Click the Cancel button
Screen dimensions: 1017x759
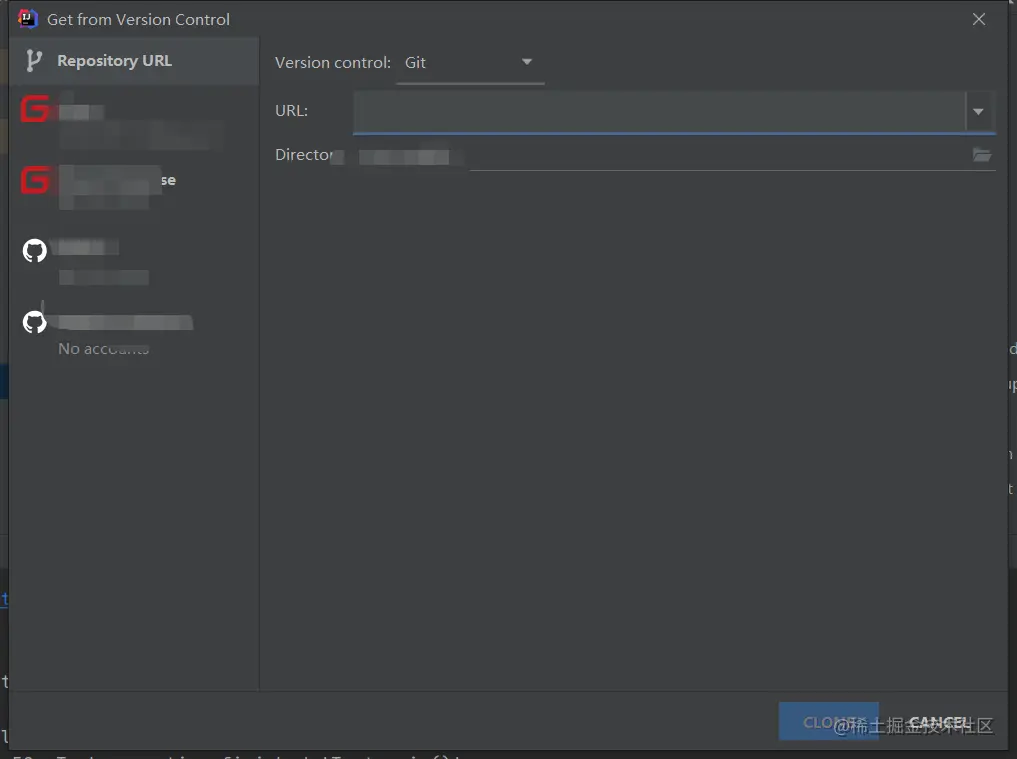940,721
